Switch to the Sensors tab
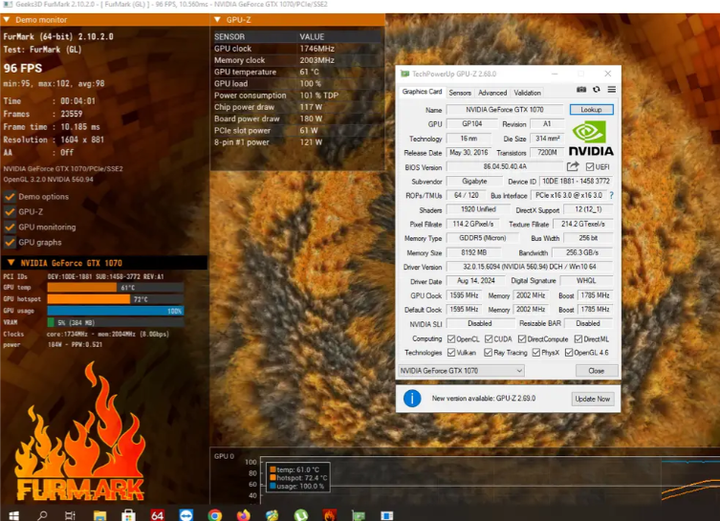The width and height of the screenshot is (720, 521). pyautogui.click(x=460, y=93)
